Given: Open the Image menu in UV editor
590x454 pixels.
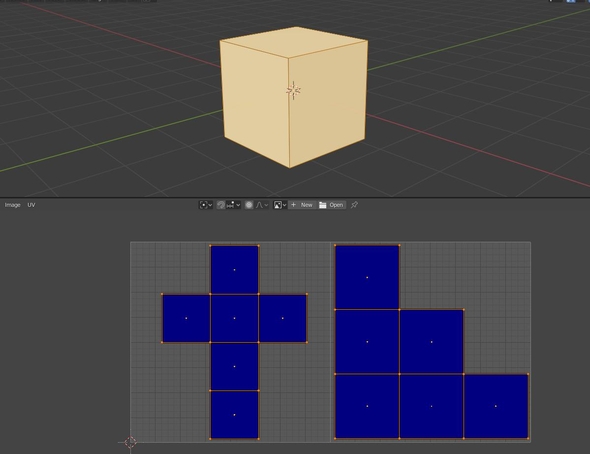Looking at the screenshot, I should 12,205.
